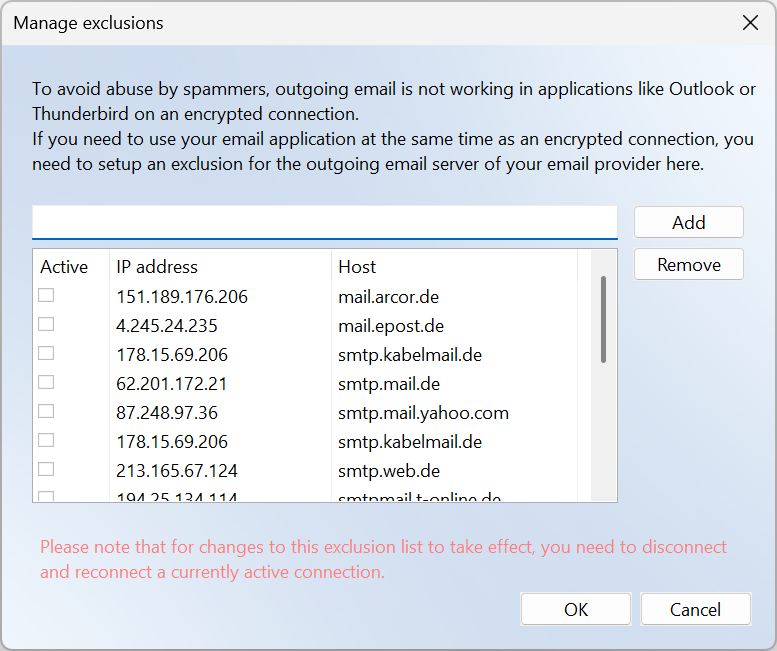Image resolution: width=777 pixels, height=651 pixels.
Task: Select the smtp.mail.yahoo.com host entry
Action: pos(423,413)
